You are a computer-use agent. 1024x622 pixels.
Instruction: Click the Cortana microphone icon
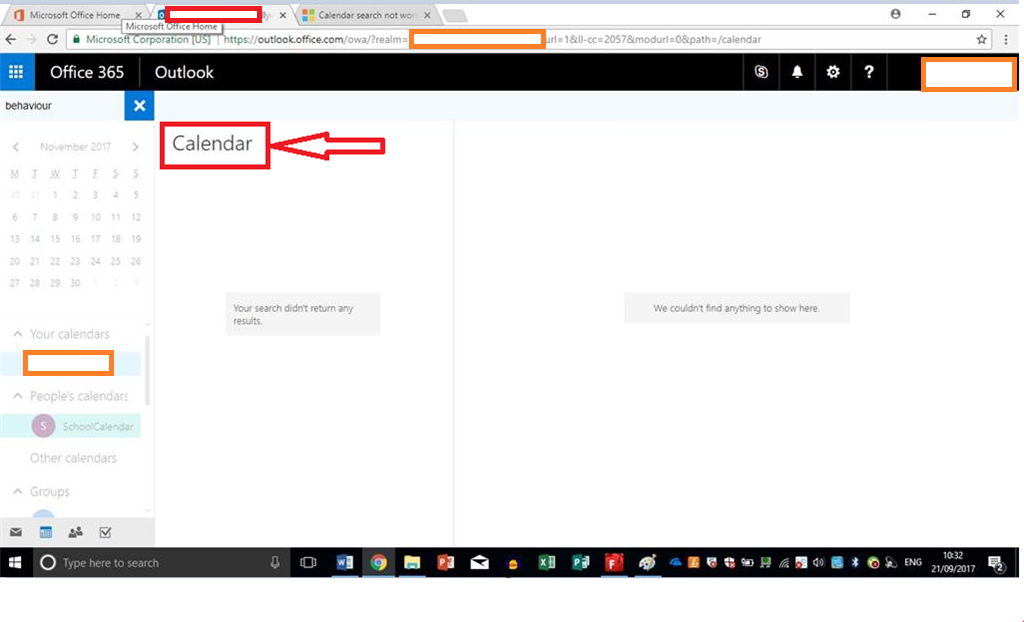click(275, 563)
